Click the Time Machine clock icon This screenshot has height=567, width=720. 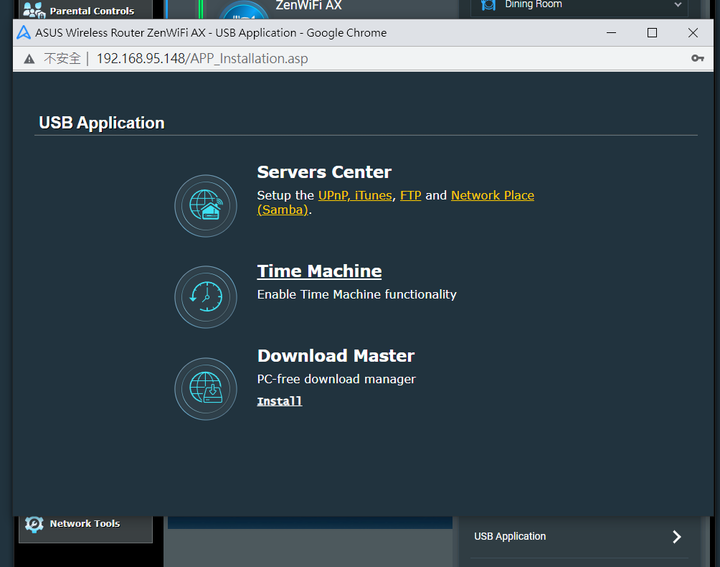(206, 297)
